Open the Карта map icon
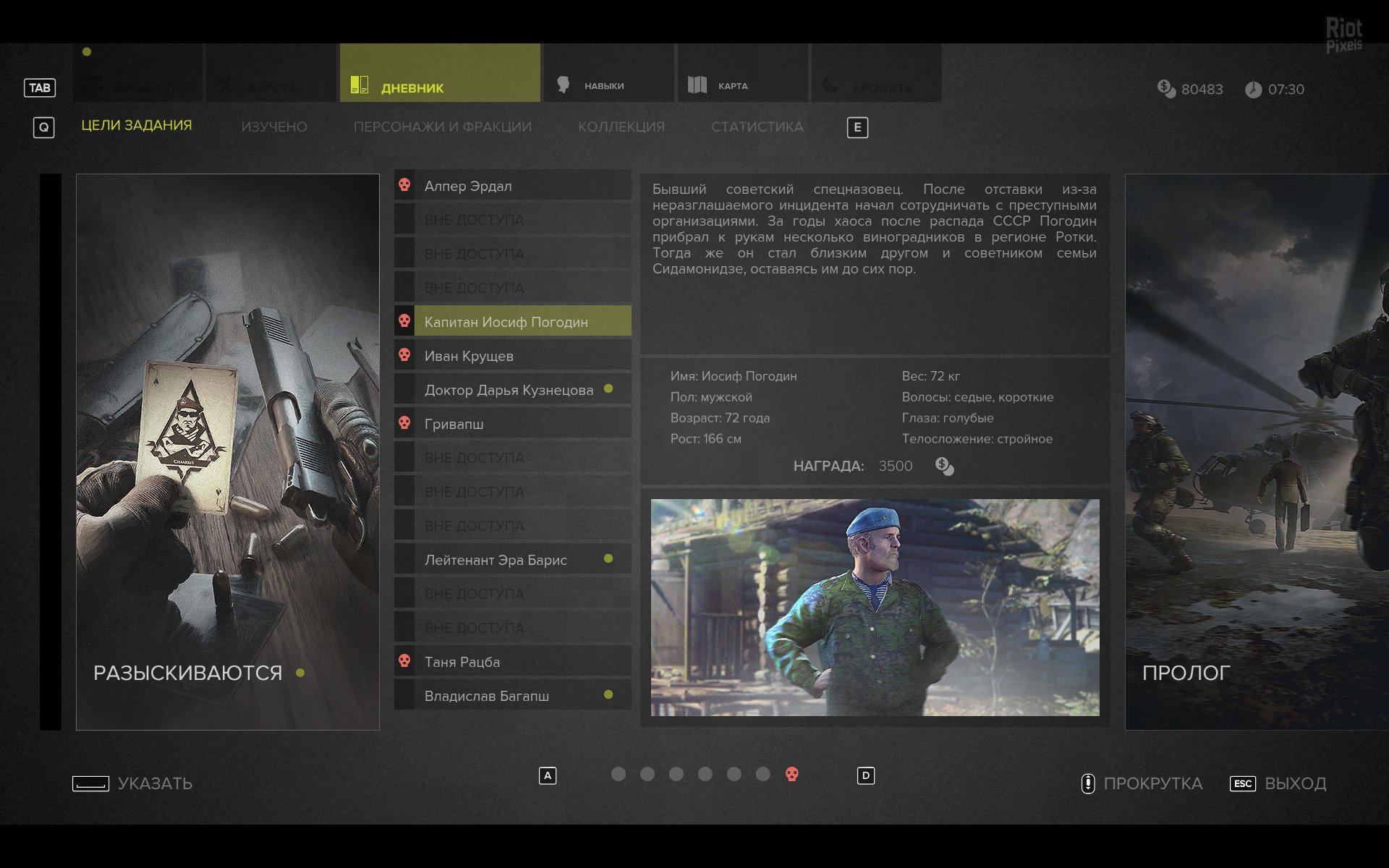Screen dimensions: 1389x868 click(697, 85)
